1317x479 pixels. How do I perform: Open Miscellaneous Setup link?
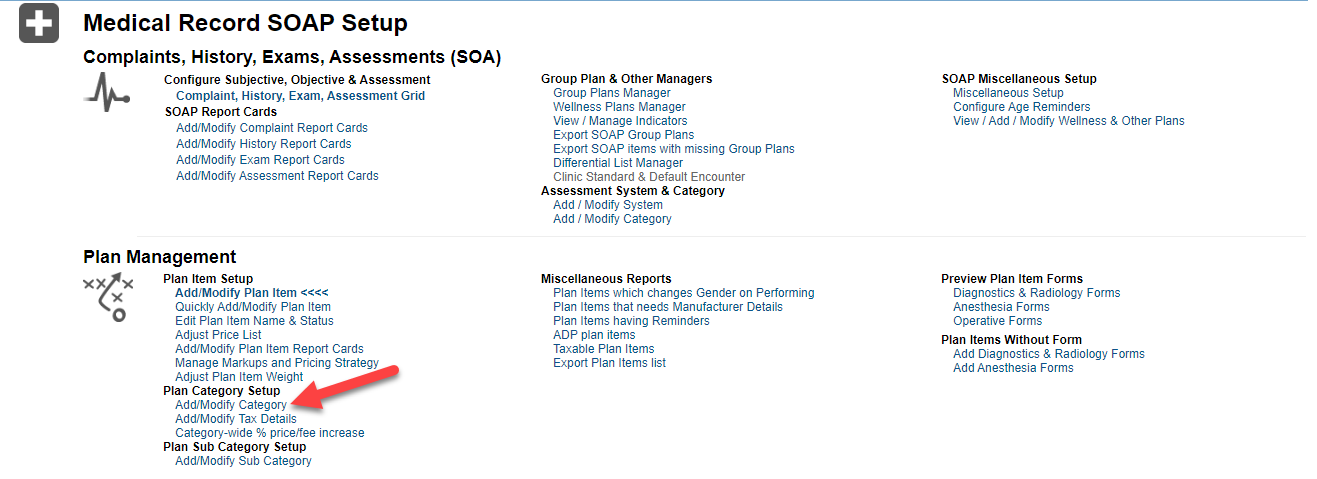pos(1008,93)
